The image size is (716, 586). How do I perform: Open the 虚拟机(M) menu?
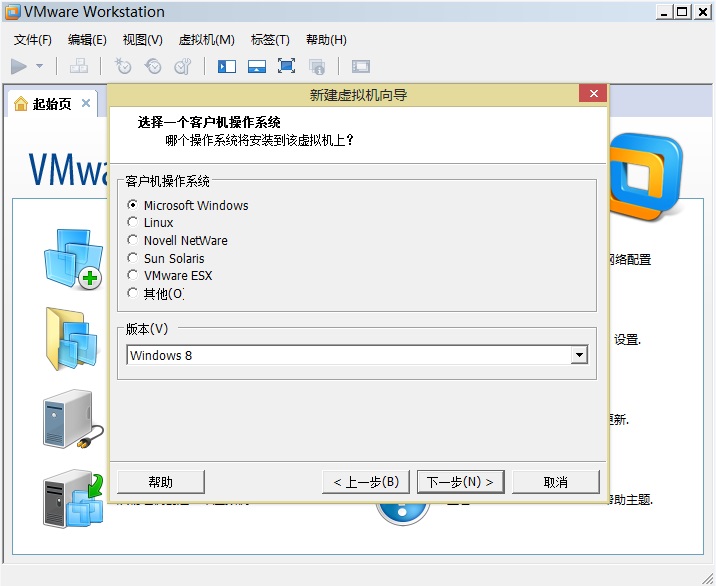[206, 40]
